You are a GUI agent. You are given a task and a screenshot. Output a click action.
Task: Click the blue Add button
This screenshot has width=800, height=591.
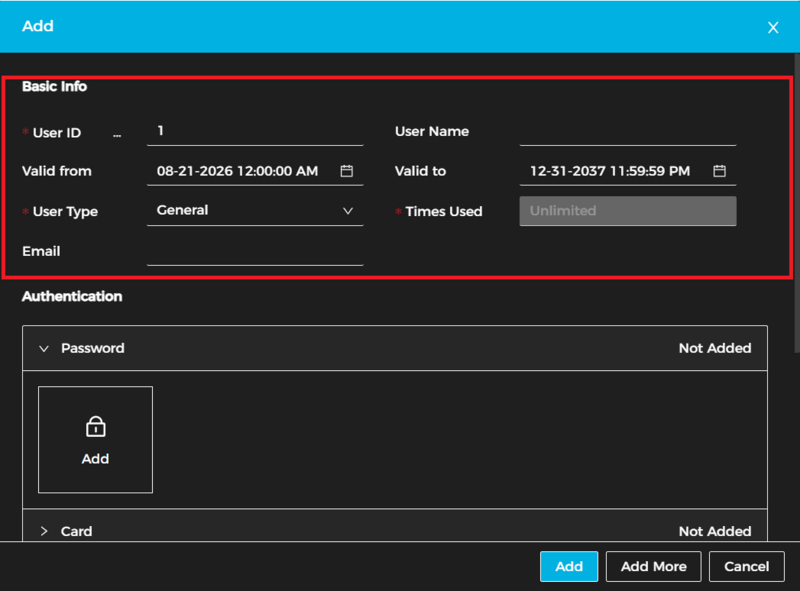(569, 567)
